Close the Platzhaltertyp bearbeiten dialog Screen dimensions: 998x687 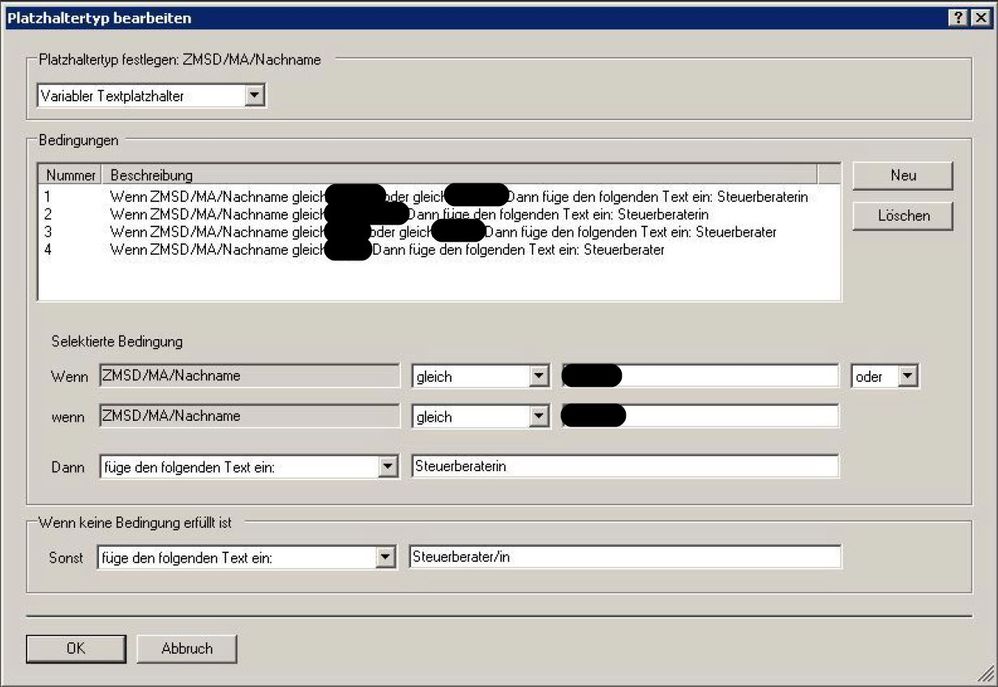pyautogui.click(x=981, y=18)
